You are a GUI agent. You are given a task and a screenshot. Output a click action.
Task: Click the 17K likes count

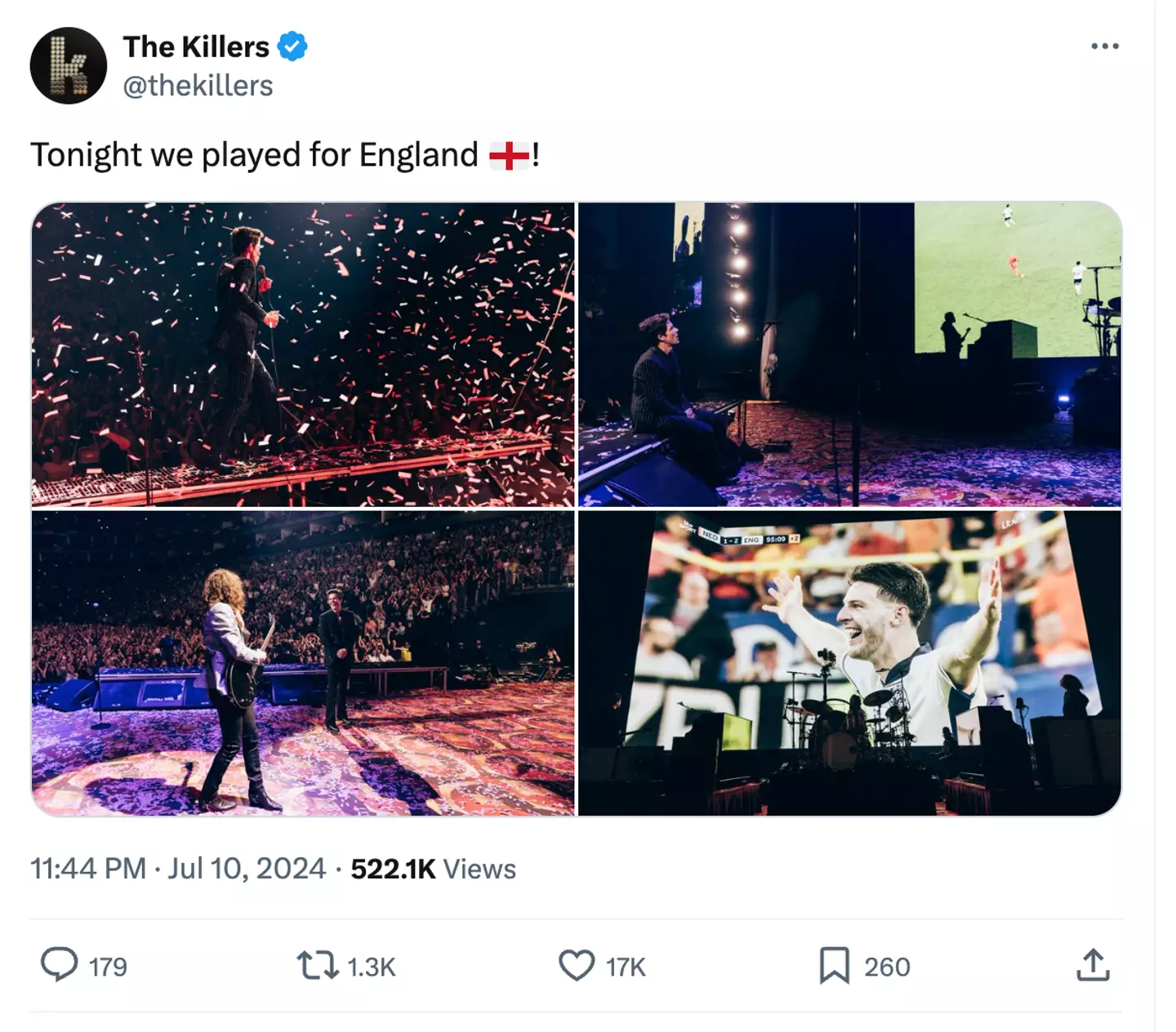[x=626, y=967]
